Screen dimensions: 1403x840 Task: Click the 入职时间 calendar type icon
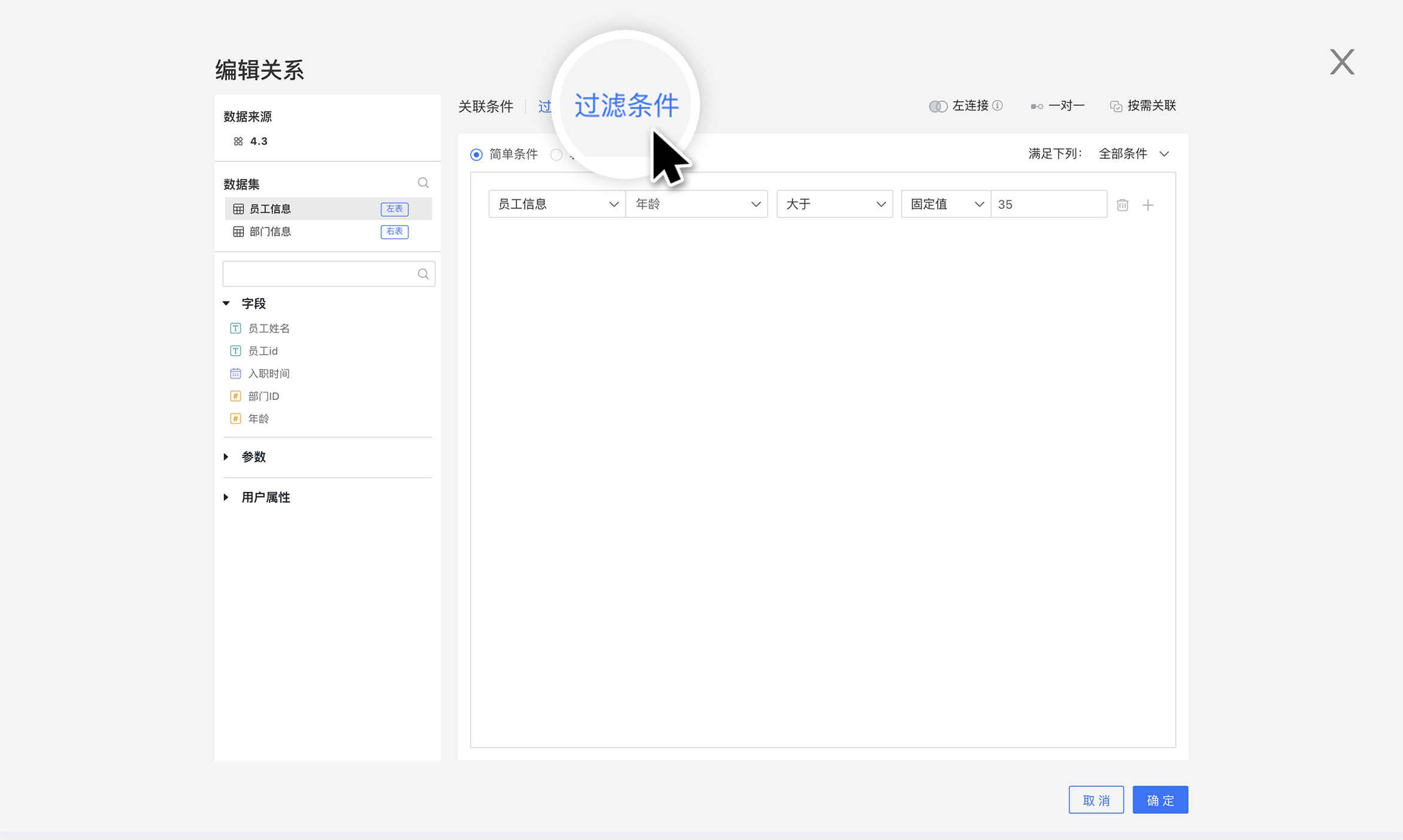(235, 374)
